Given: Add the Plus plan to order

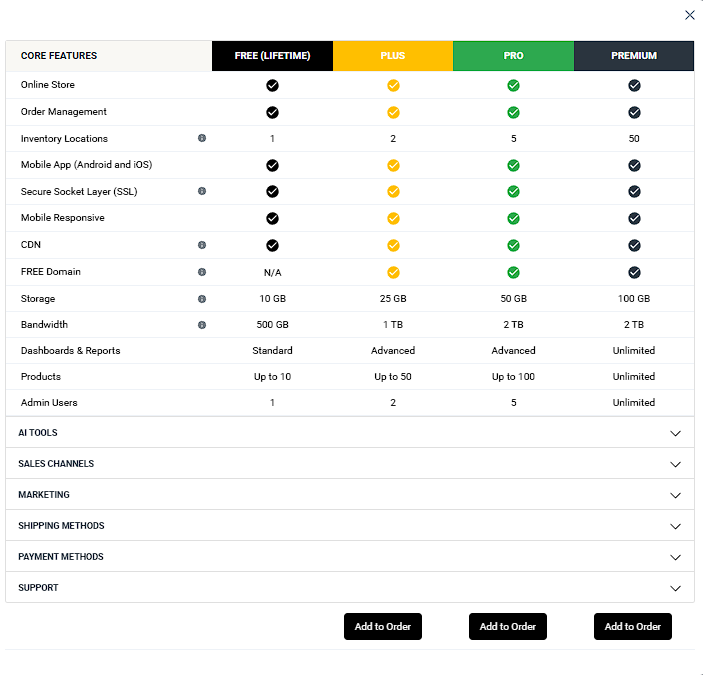Looking at the screenshot, I should [383, 627].
